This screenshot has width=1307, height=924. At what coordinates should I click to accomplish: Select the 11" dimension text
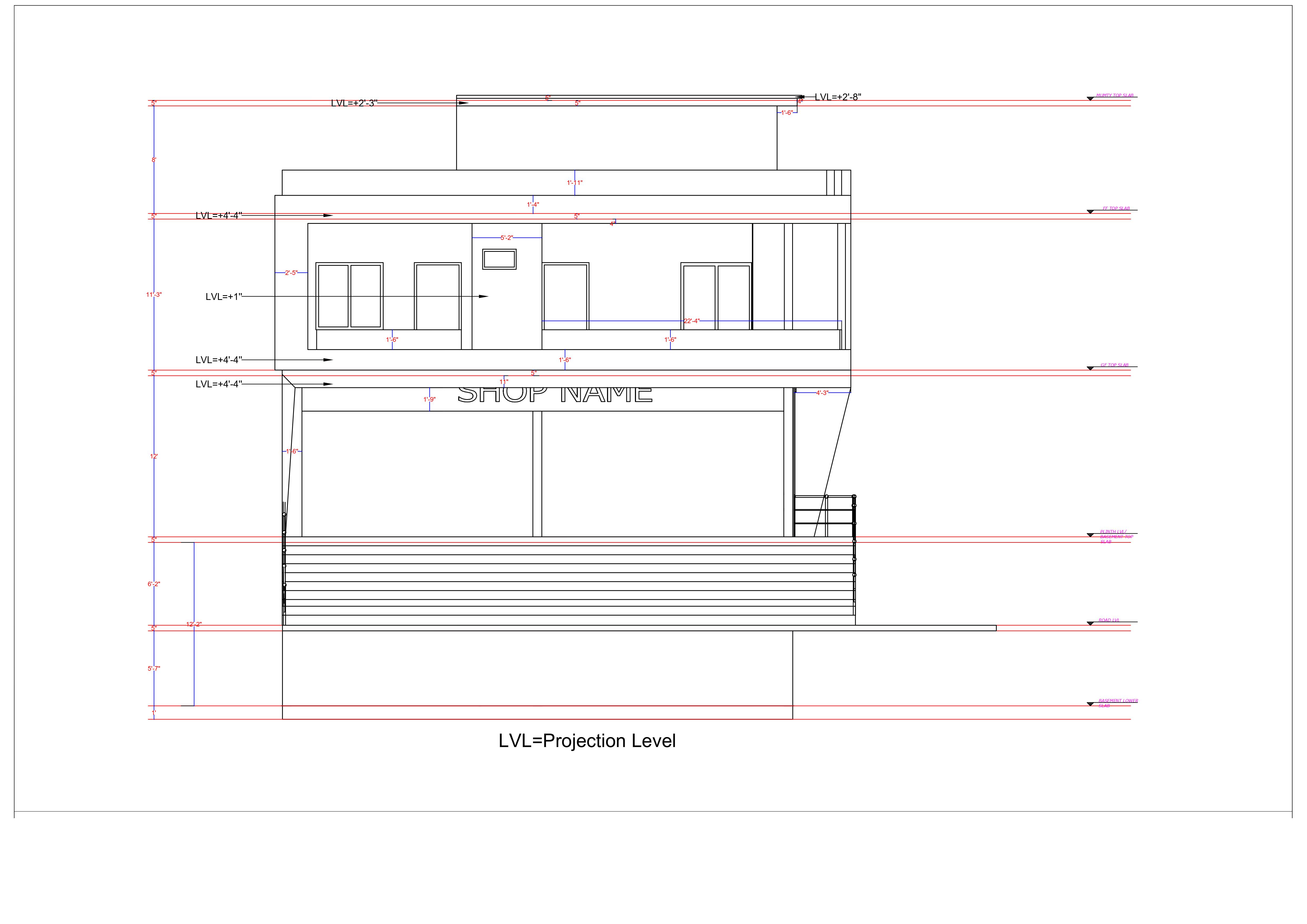[504, 382]
